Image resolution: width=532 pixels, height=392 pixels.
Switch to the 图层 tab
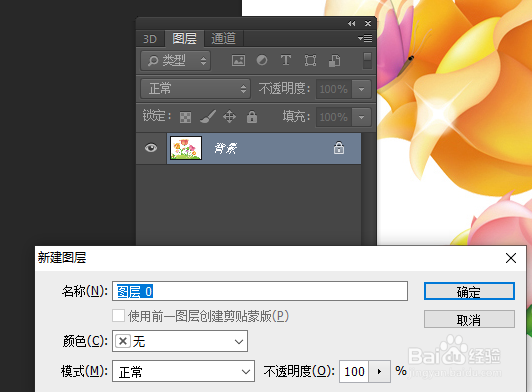tap(185, 38)
